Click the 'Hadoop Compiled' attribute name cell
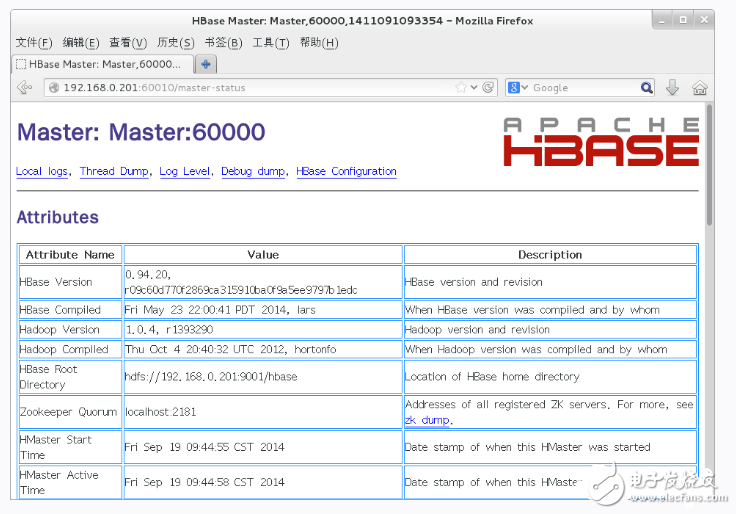The image size is (736, 514). pyautogui.click(x=70, y=349)
